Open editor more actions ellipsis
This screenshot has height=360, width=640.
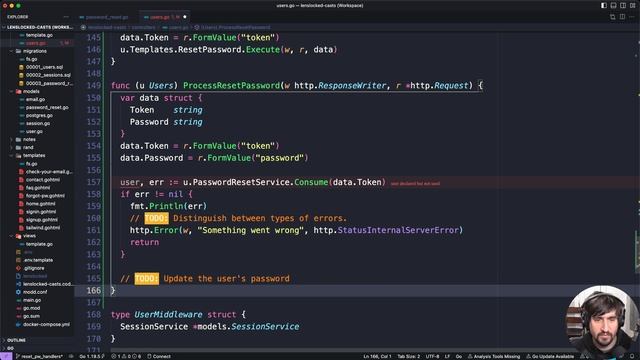click(x=632, y=17)
